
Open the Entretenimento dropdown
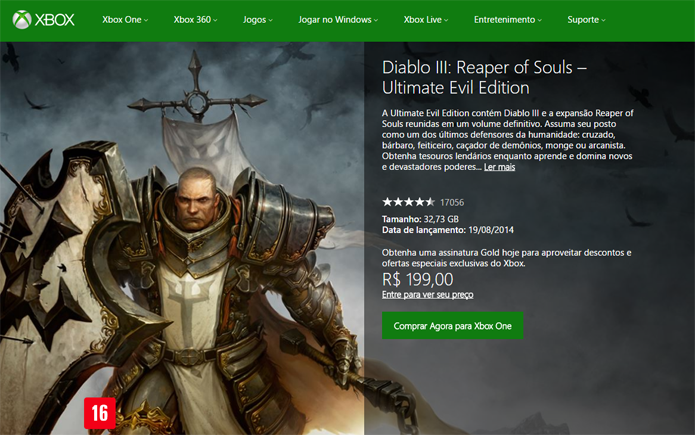coord(508,20)
